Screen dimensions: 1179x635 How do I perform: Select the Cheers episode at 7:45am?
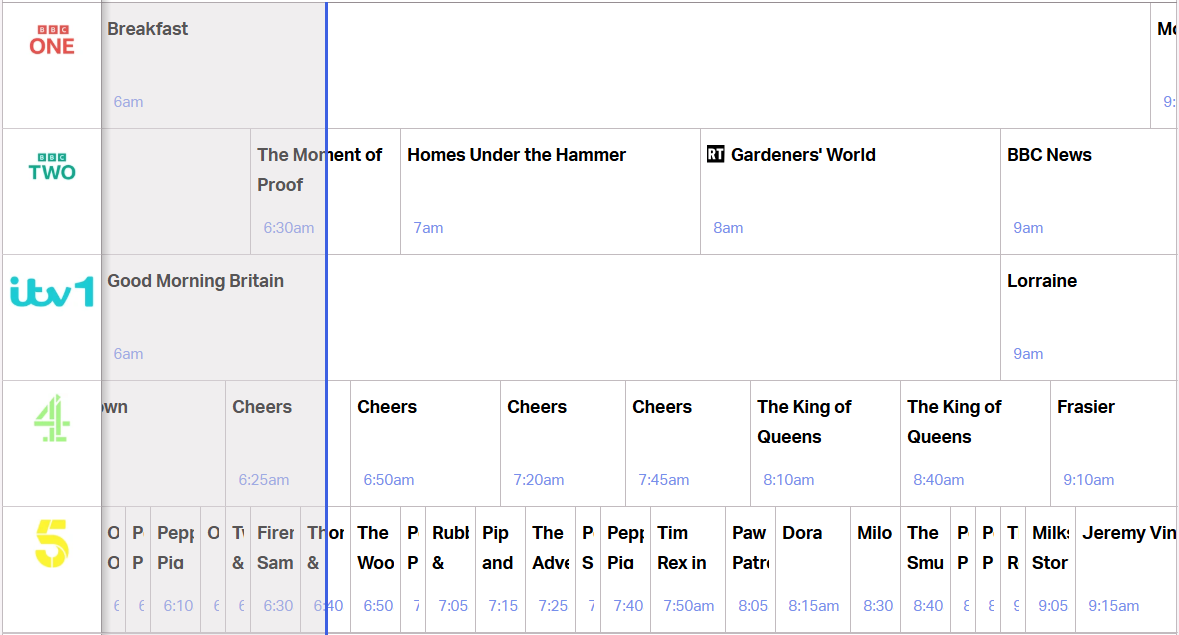(x=688, y=443)
